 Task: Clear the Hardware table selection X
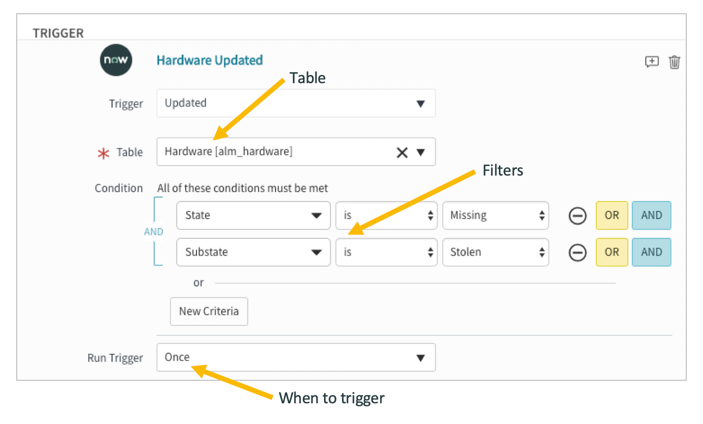402,152
